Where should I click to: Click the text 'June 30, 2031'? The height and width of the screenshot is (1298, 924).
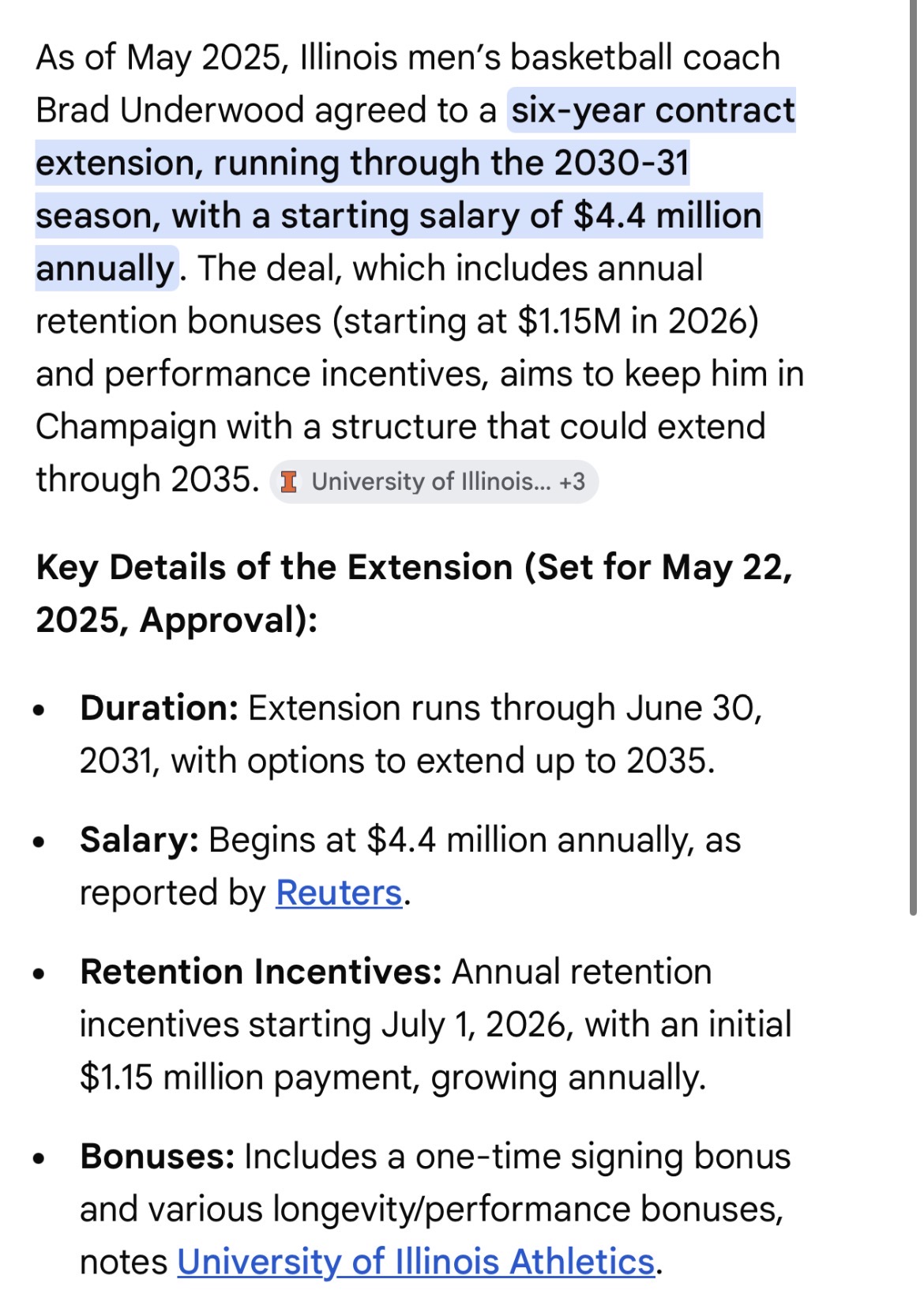point(693,709)
